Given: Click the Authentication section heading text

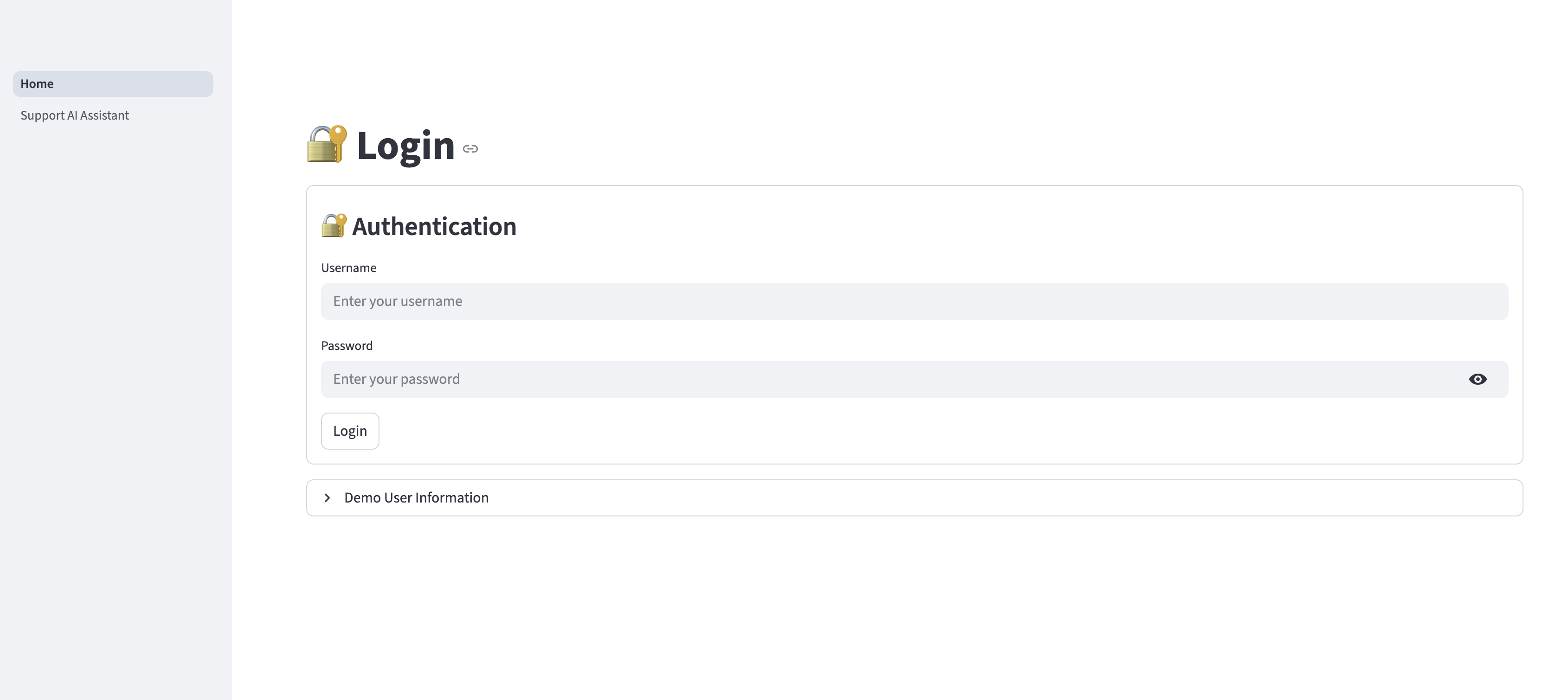Looking at the screenshot, I should pos(434,227).
